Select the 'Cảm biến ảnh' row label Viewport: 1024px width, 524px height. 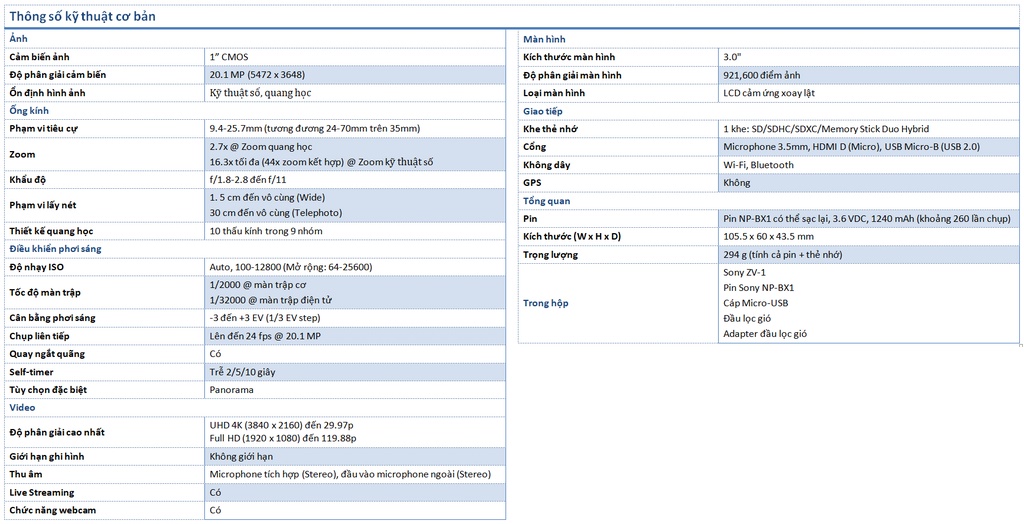tap(40, 57)
